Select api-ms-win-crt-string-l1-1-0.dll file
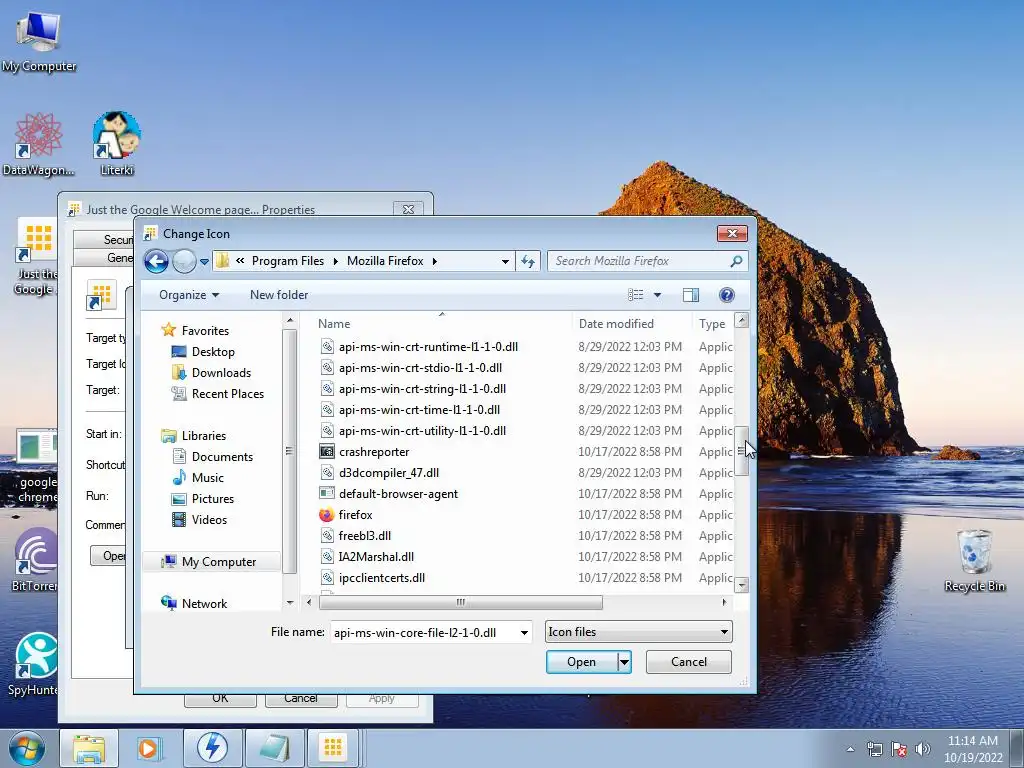The image size is (1024, 768). point(423,389)
